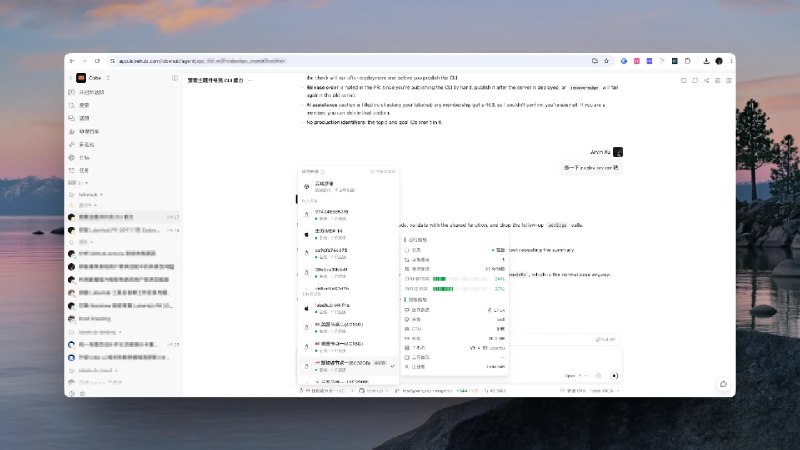Click the memory usage progress bar
The image size is (800, 450).
(x=460, y=289)
